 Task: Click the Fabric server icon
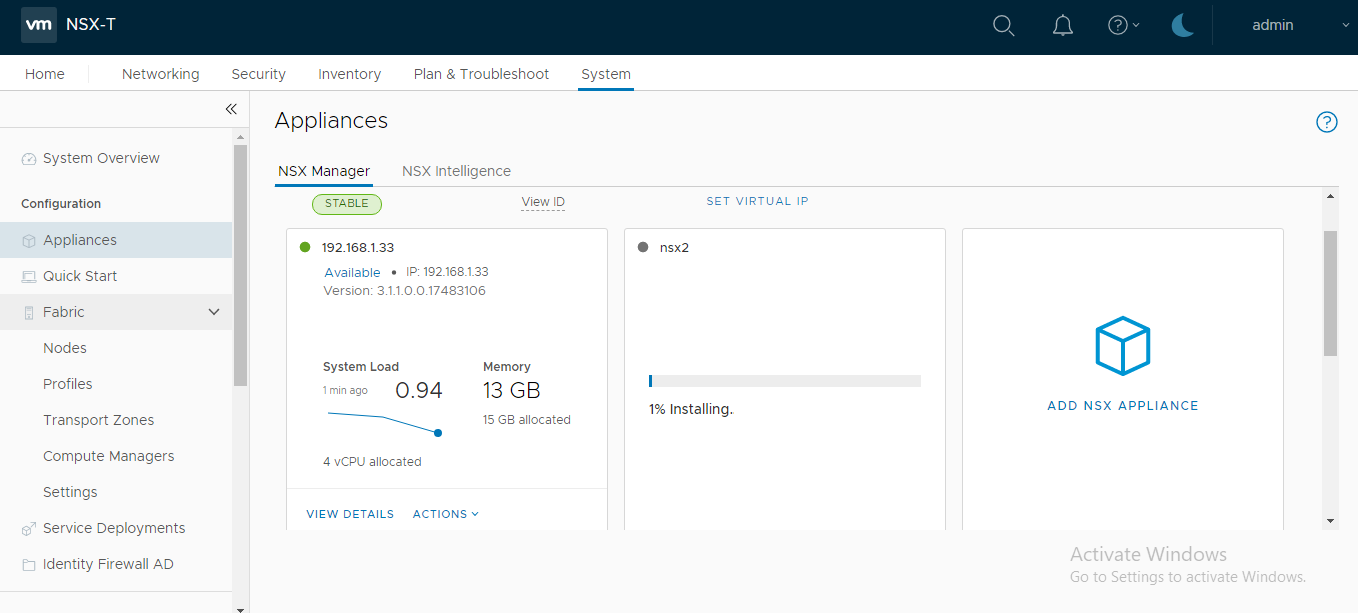29,313
